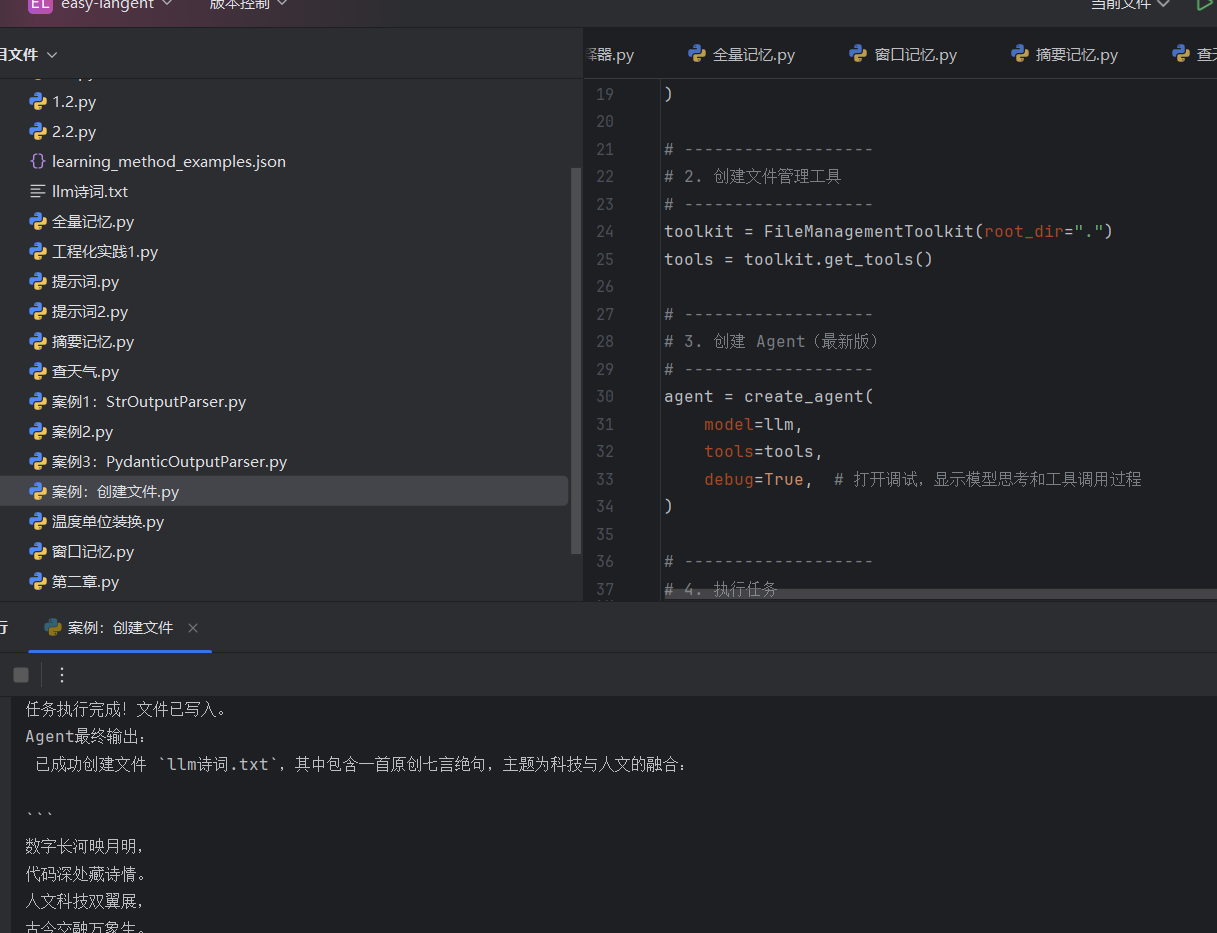Click line number 24 in the gutter
The image size is (1217, 933).
(x=604, y=232)
